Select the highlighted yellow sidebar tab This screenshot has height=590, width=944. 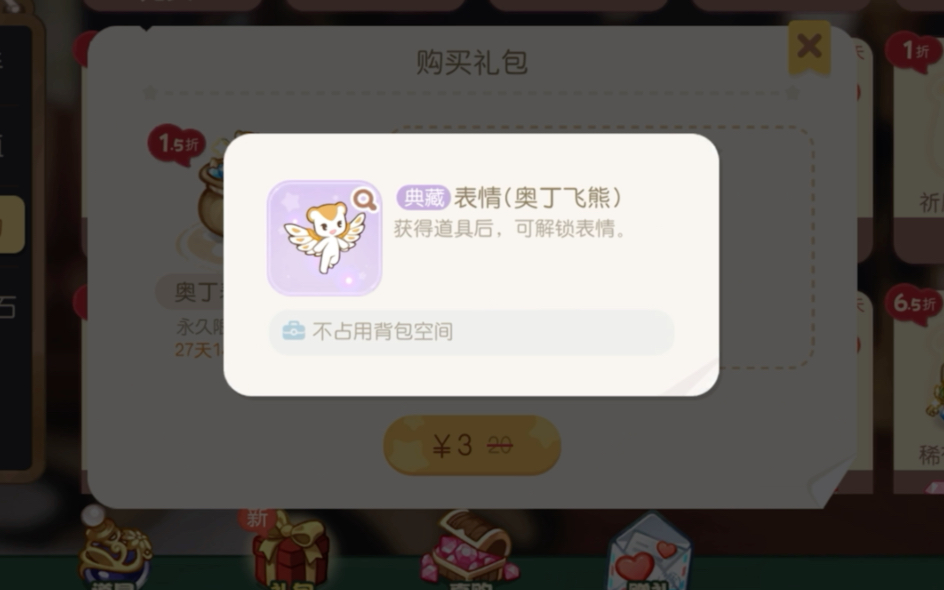pyautogui.click(x=11, y=225)
